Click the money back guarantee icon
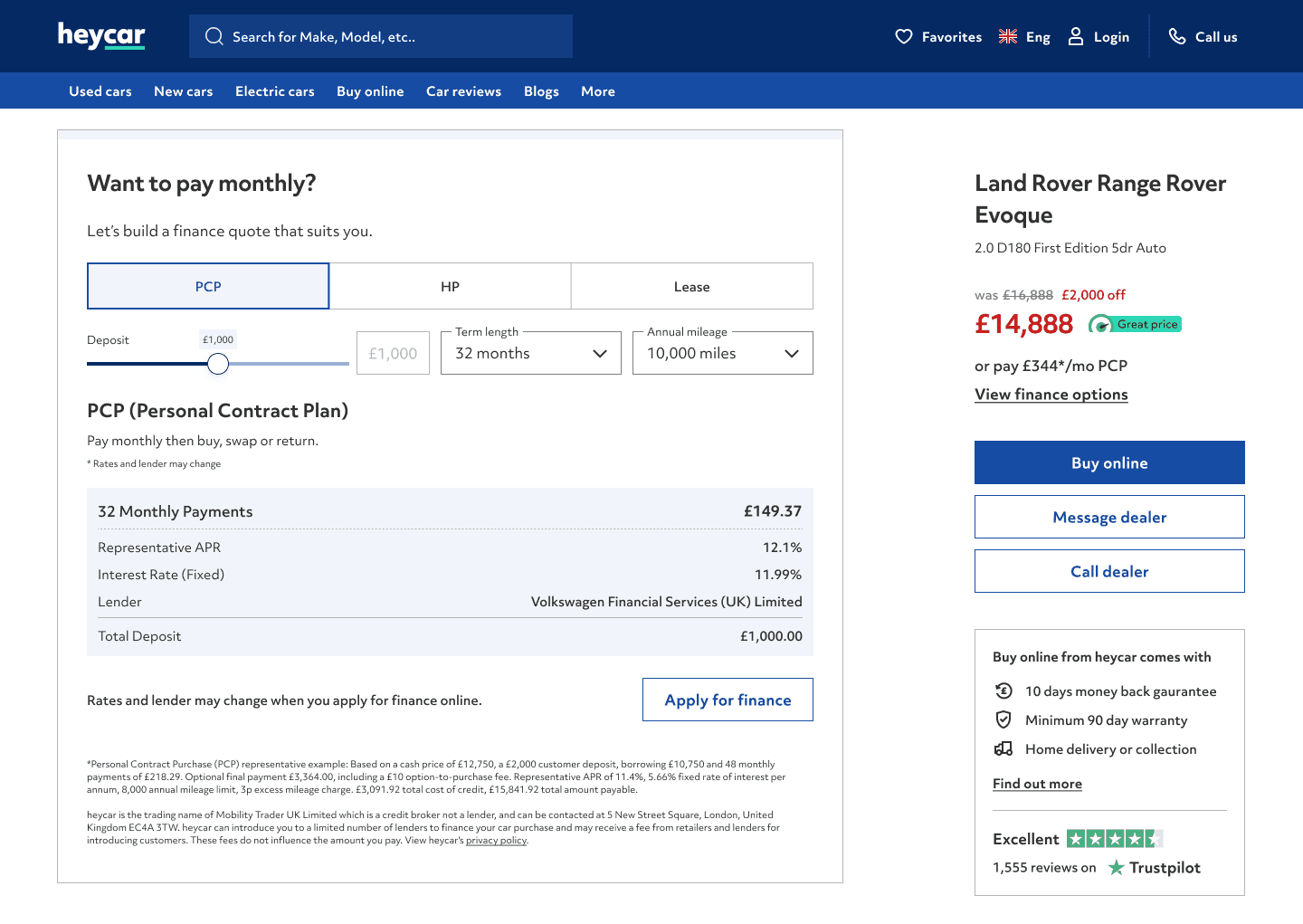1303x924 pixels. click(x=1003, y=691)
